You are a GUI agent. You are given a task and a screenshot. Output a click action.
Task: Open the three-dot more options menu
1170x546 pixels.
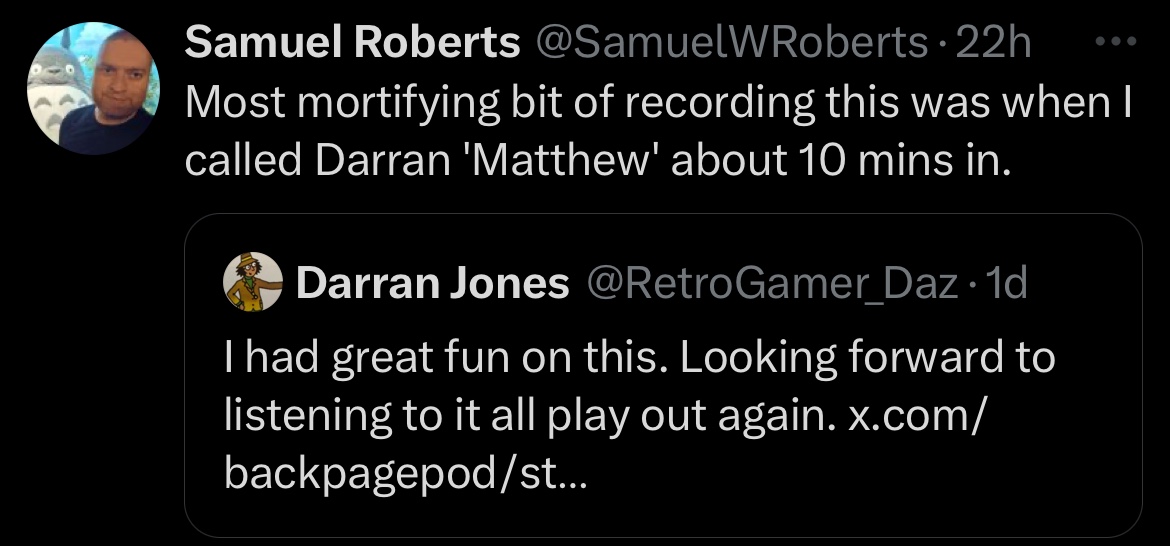point(1116,43)
